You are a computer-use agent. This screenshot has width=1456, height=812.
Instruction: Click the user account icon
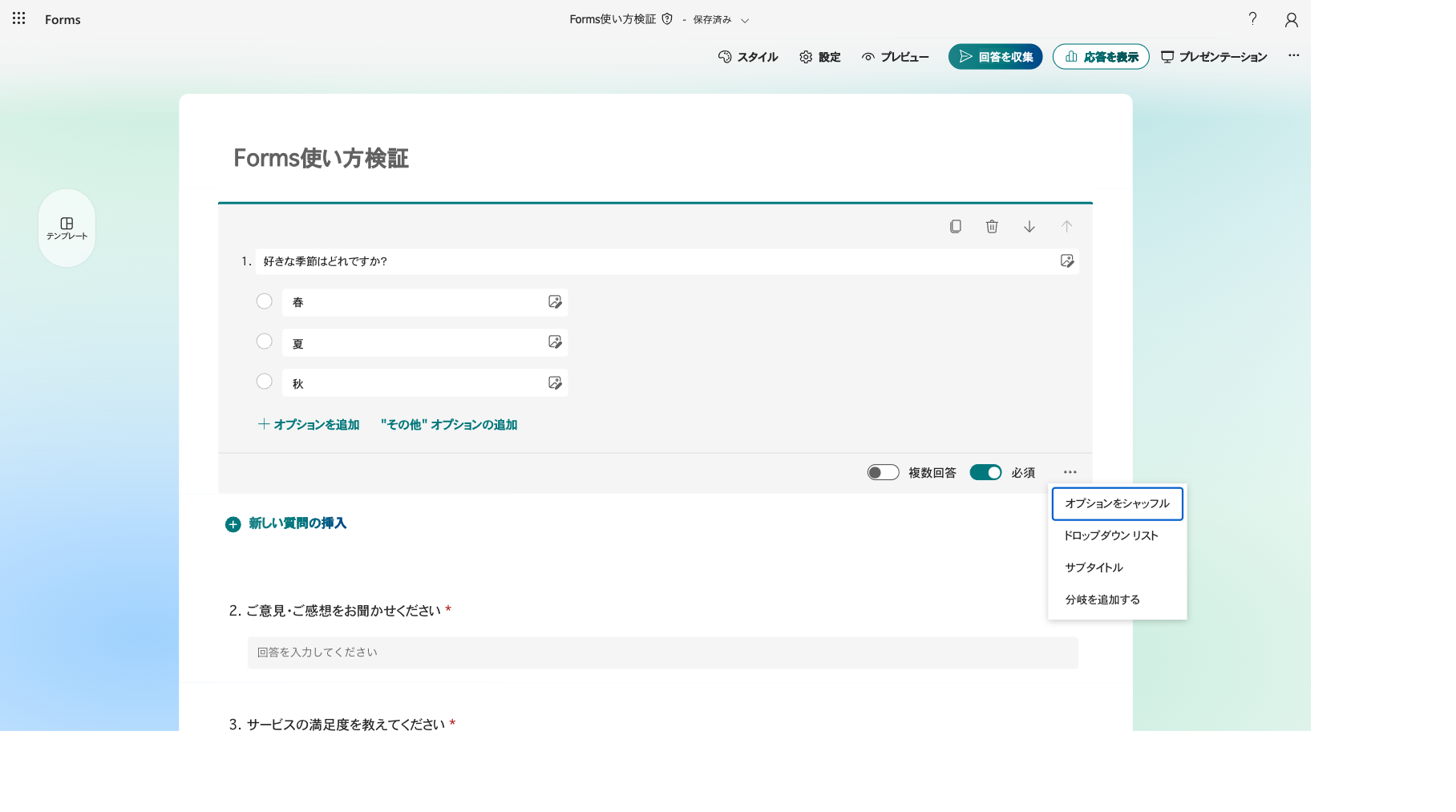click(1291, 19)
